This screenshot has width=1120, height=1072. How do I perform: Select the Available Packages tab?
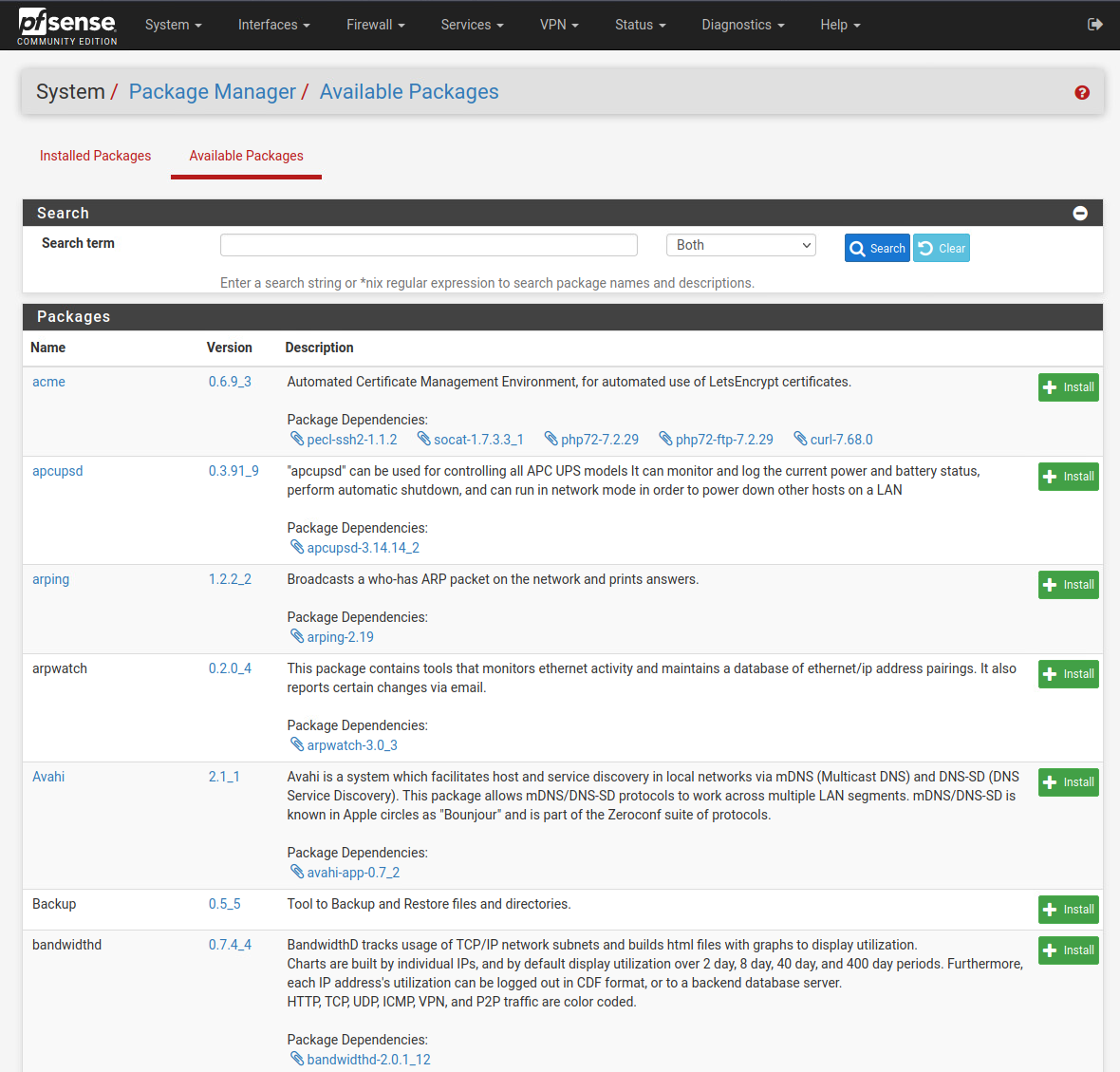tap(247, 156)
